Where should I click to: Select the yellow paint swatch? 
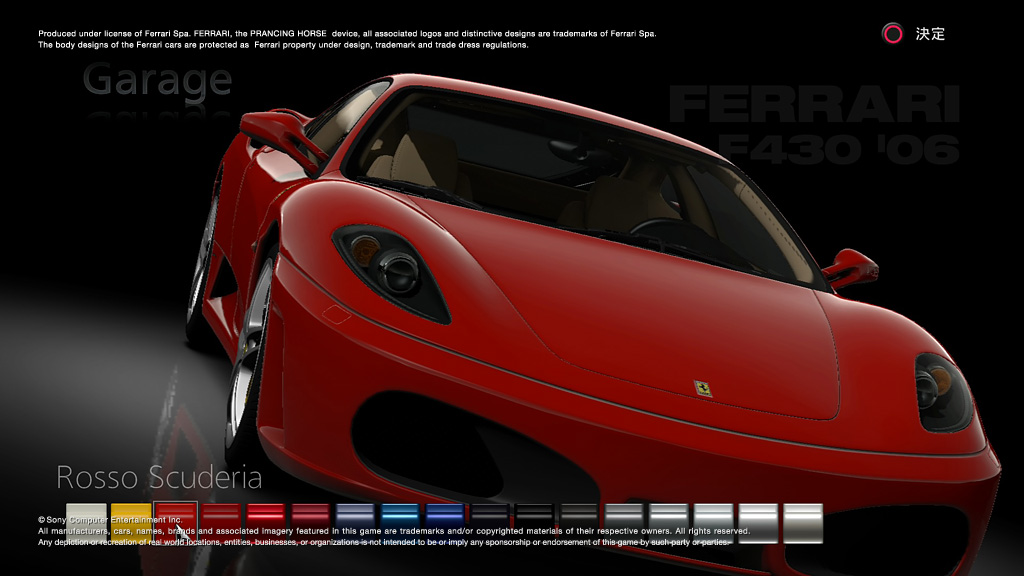pyautogui.click(x=131, y=523)
